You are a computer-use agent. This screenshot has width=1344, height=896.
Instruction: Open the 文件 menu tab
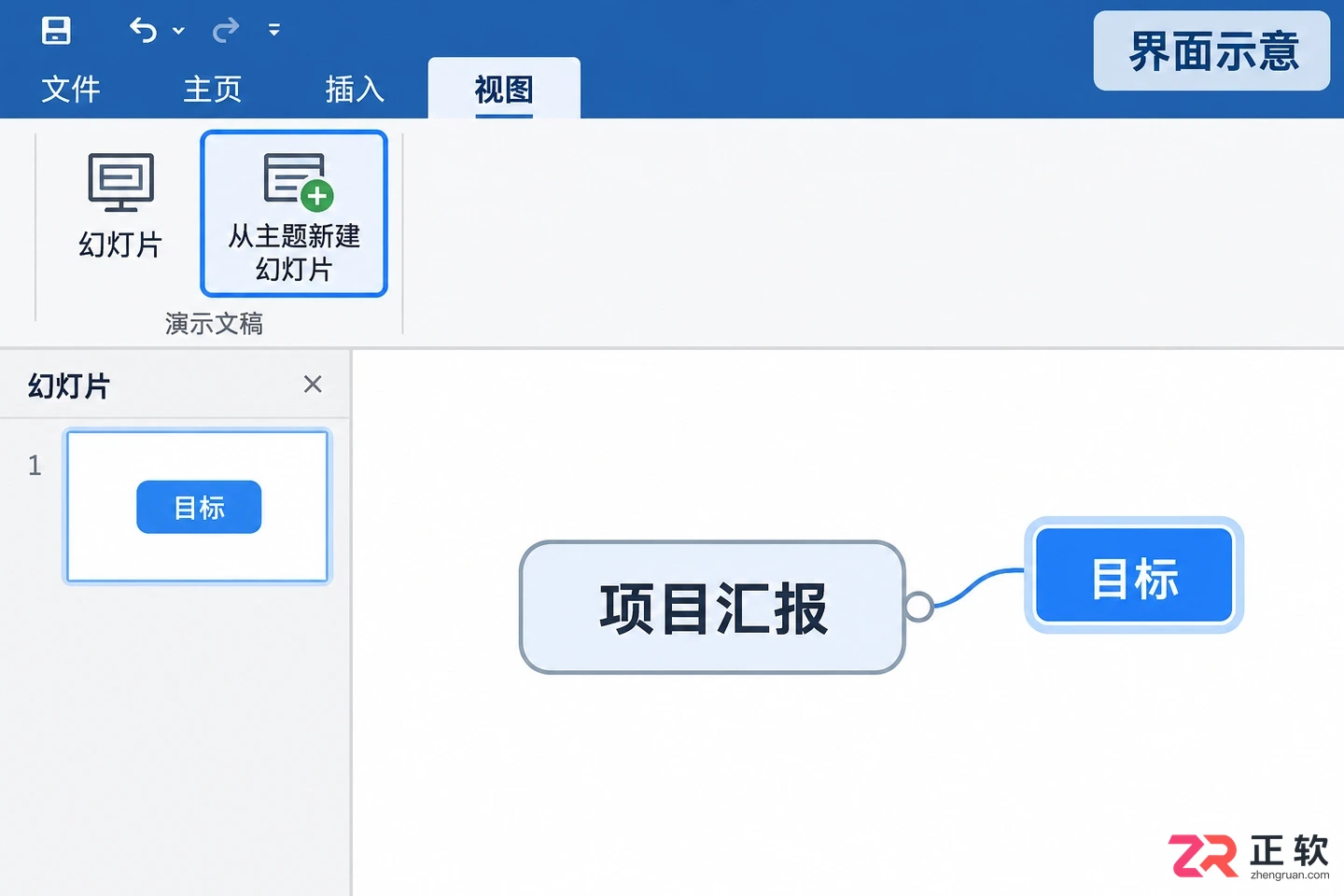pyautogui.click(x=71, y=90)
